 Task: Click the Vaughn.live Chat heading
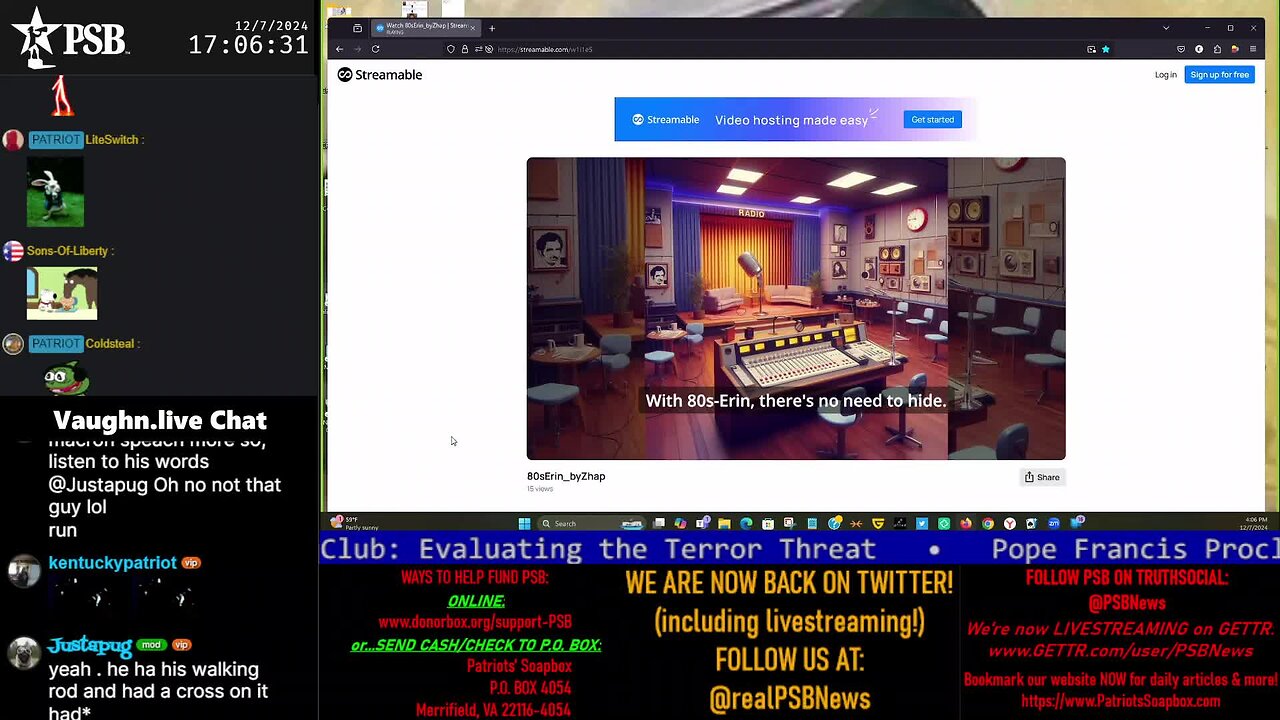[160, 420]
